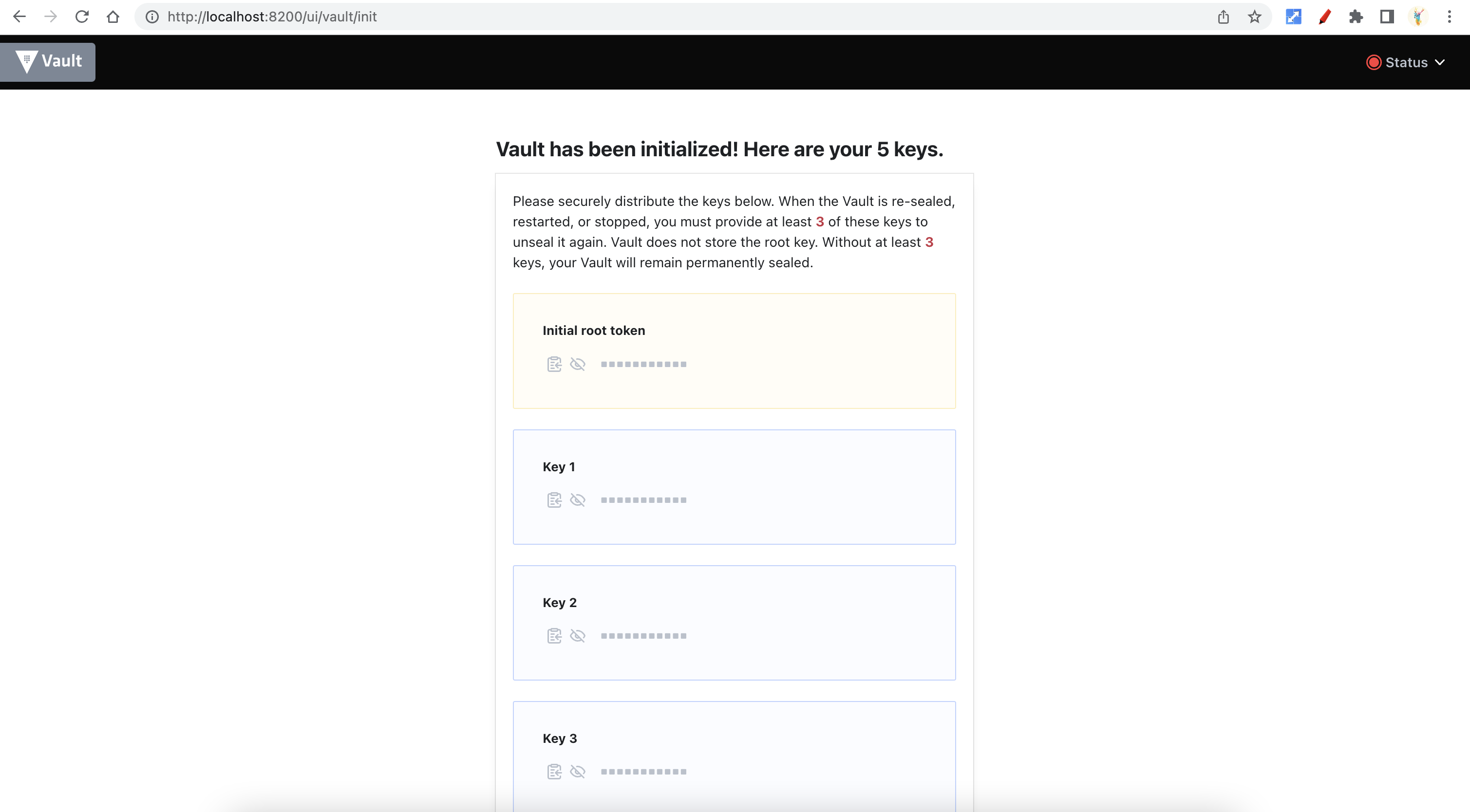This screenshot has width=1470, height=812.
Task: Go to browser home page
Action: 113,17
